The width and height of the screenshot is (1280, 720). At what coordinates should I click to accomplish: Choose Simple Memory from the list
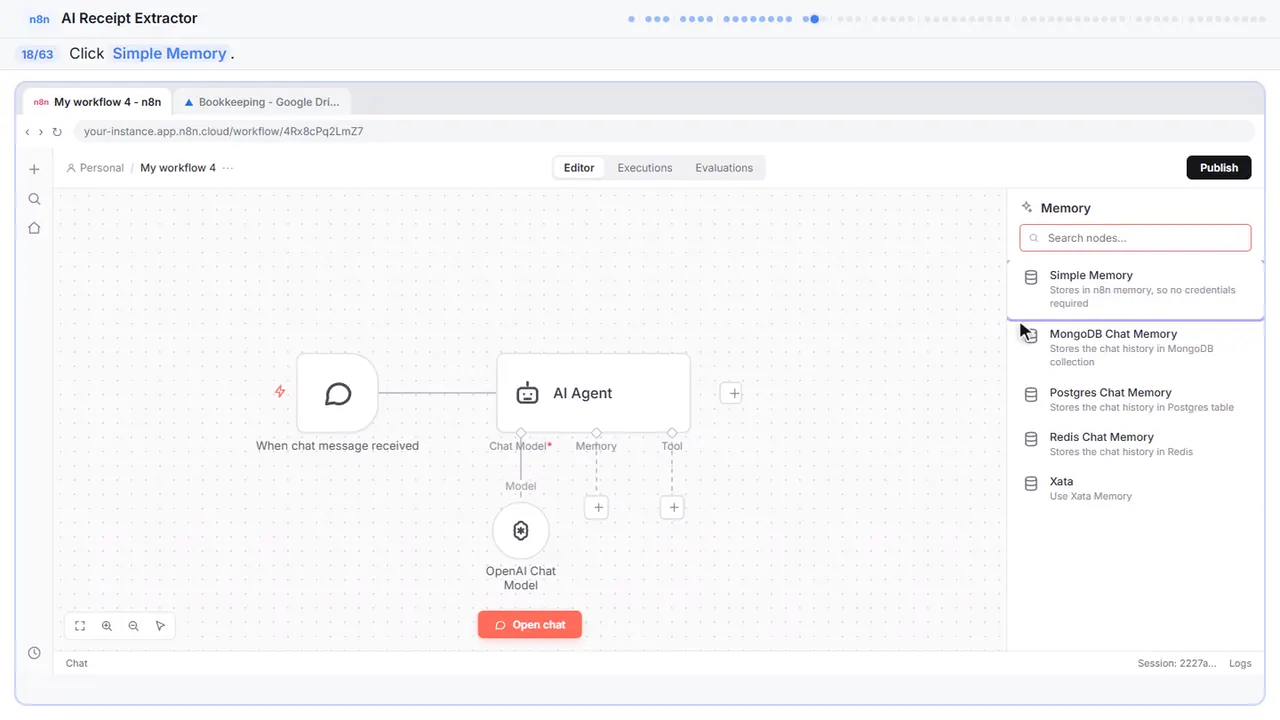(1135, 288)
